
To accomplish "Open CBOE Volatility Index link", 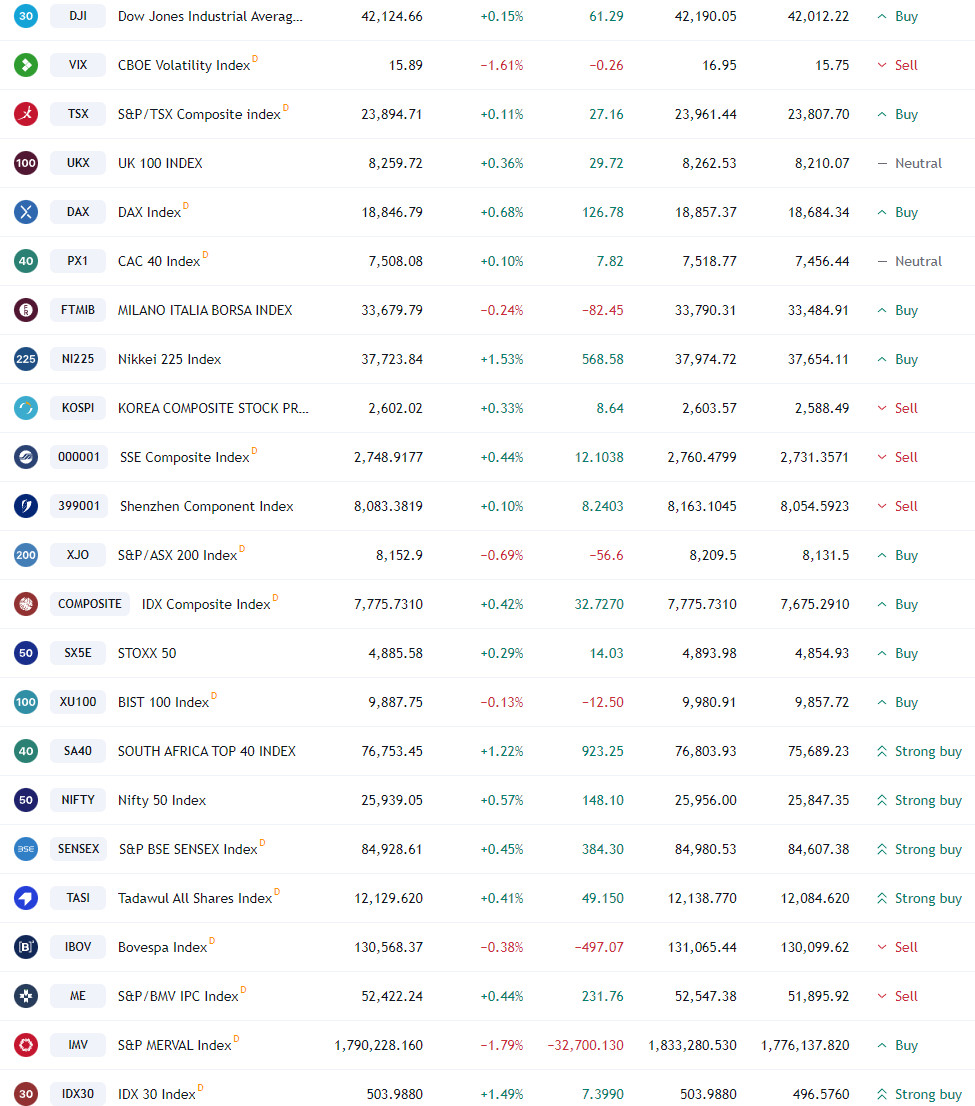I will tap(183, 66).
